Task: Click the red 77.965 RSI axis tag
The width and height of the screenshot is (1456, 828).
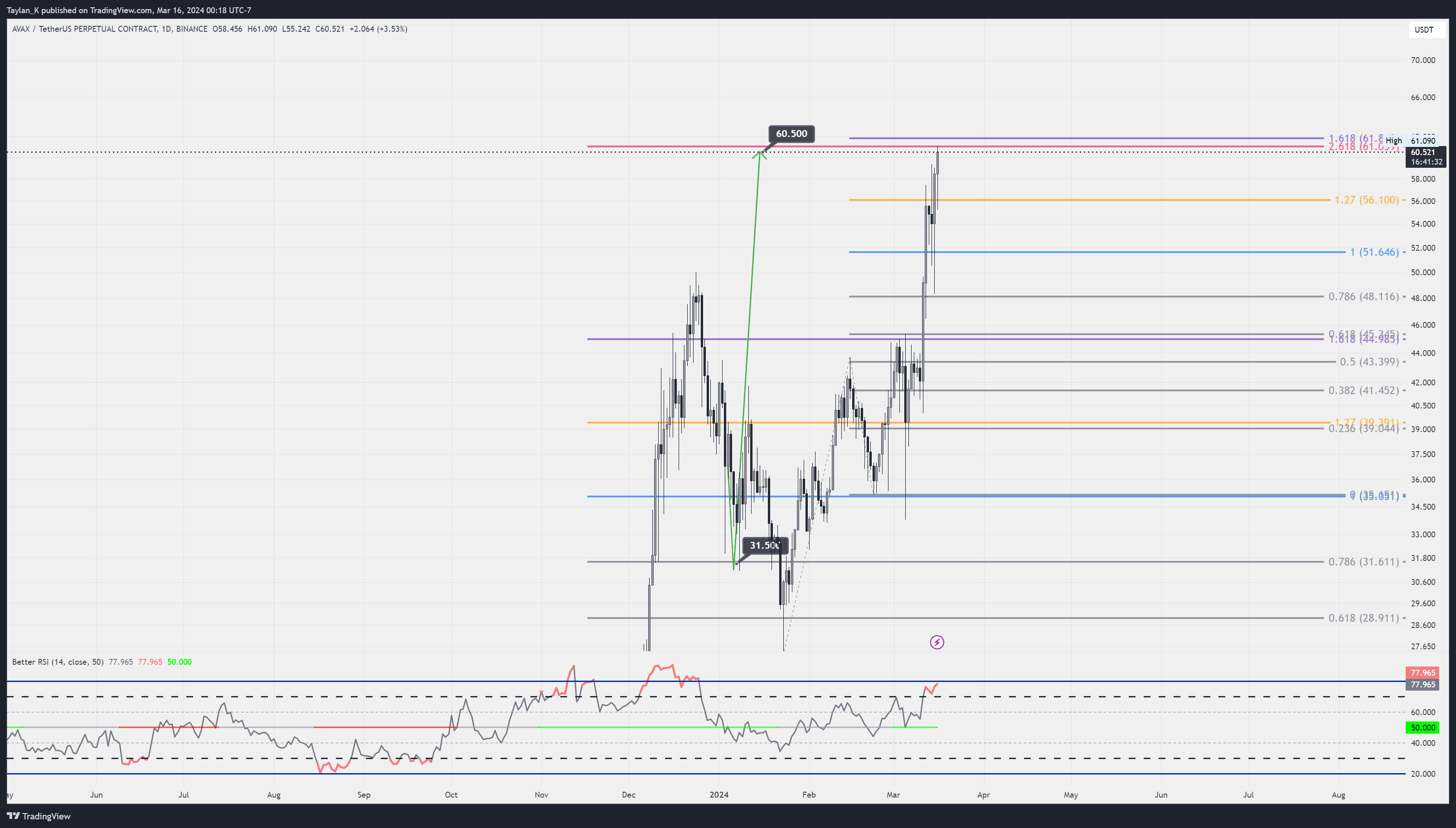Action: pyautogui.click(x=1422, y=673)
